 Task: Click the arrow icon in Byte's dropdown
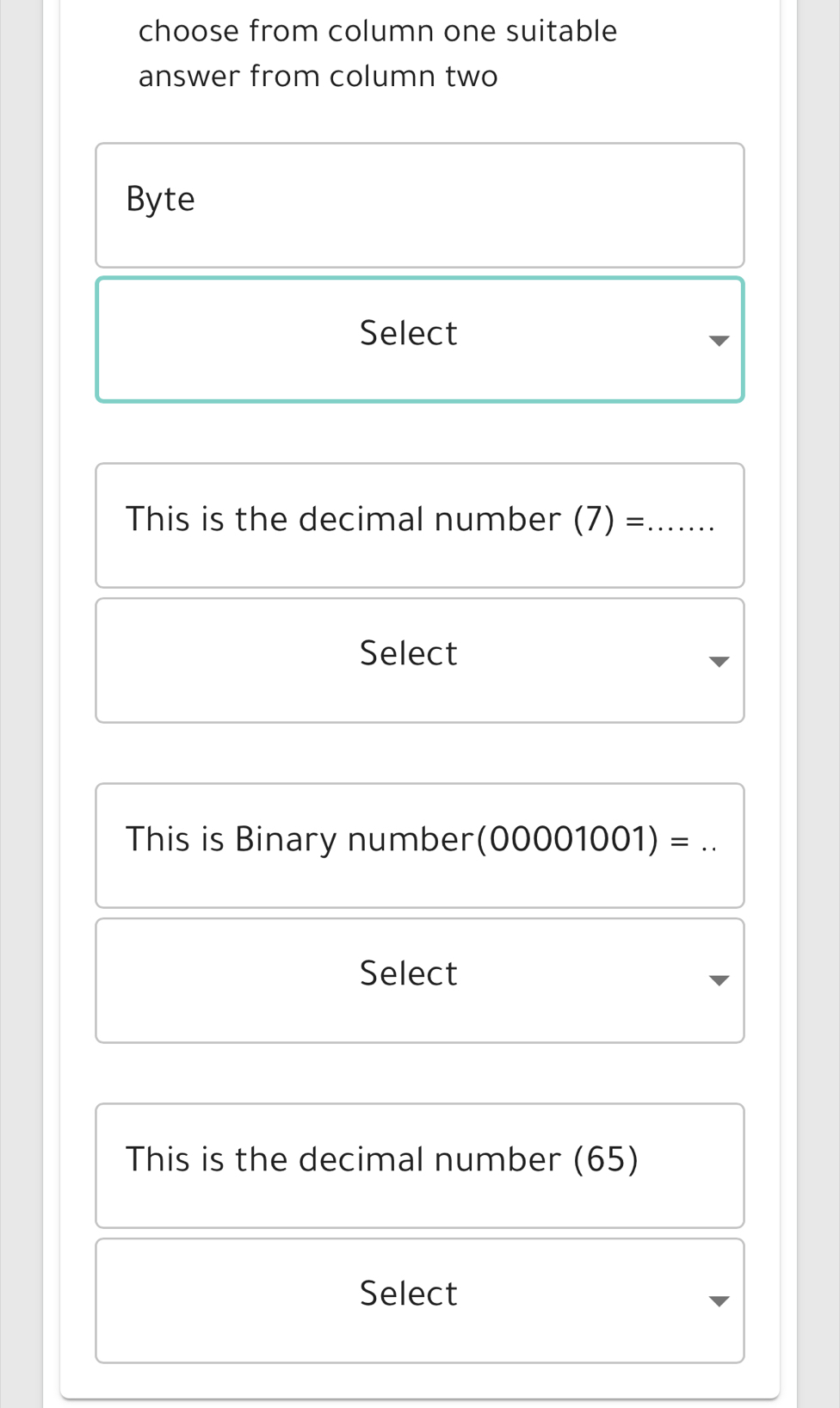(719, 341)
